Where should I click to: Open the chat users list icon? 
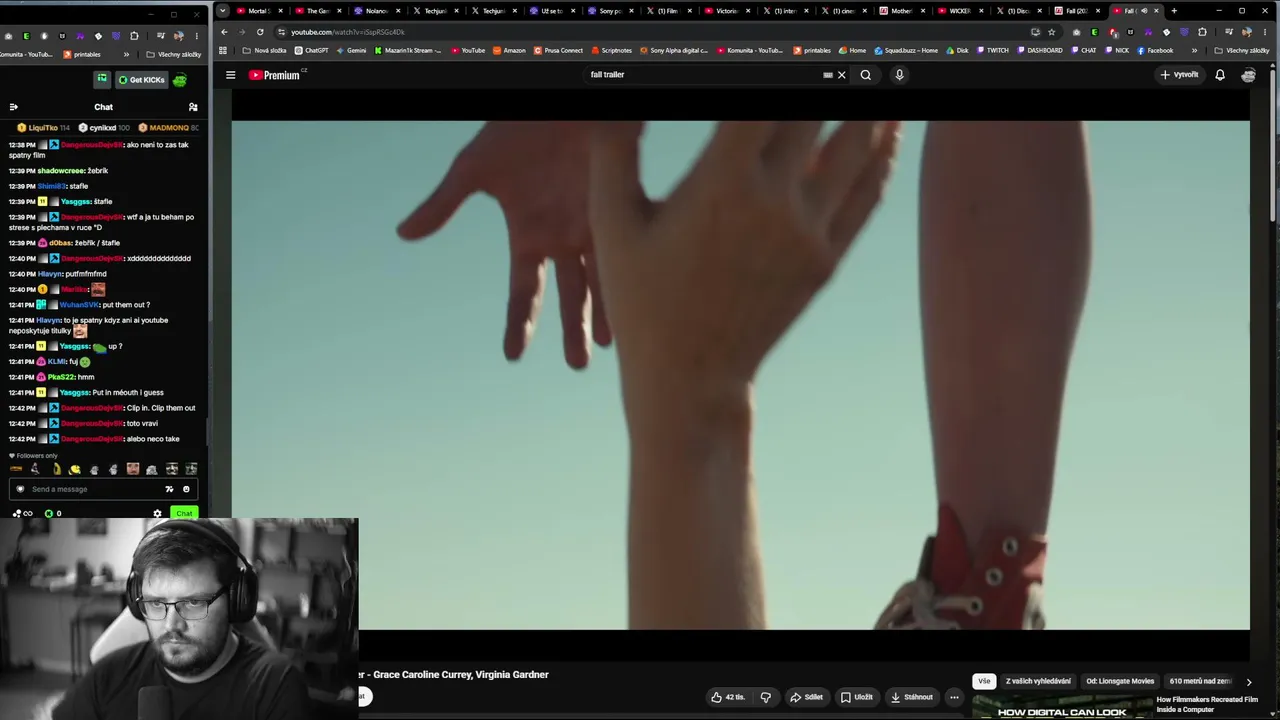(x=193, y=107)
